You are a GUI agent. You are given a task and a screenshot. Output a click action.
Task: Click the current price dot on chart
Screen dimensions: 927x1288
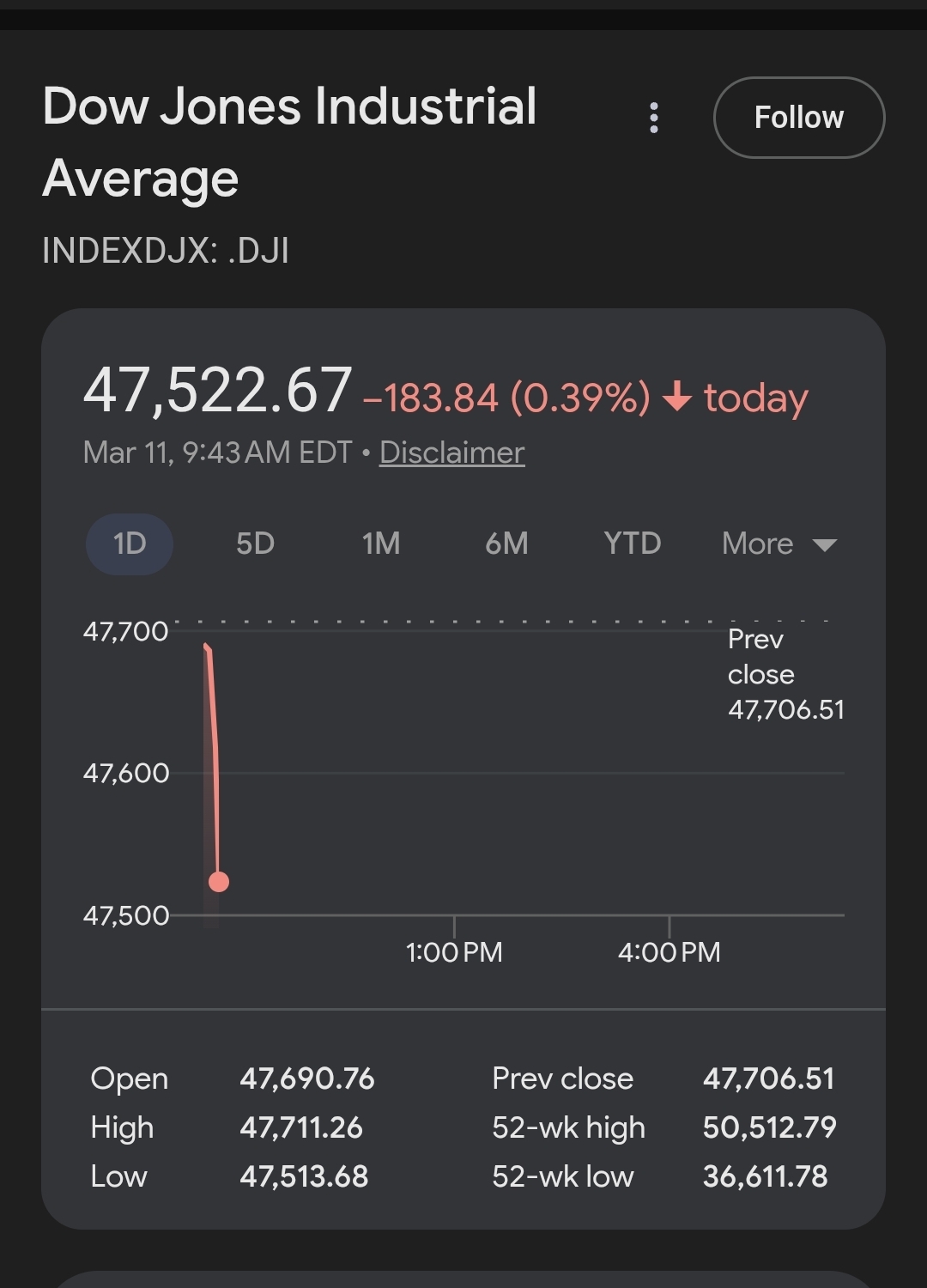coord(219,882)
